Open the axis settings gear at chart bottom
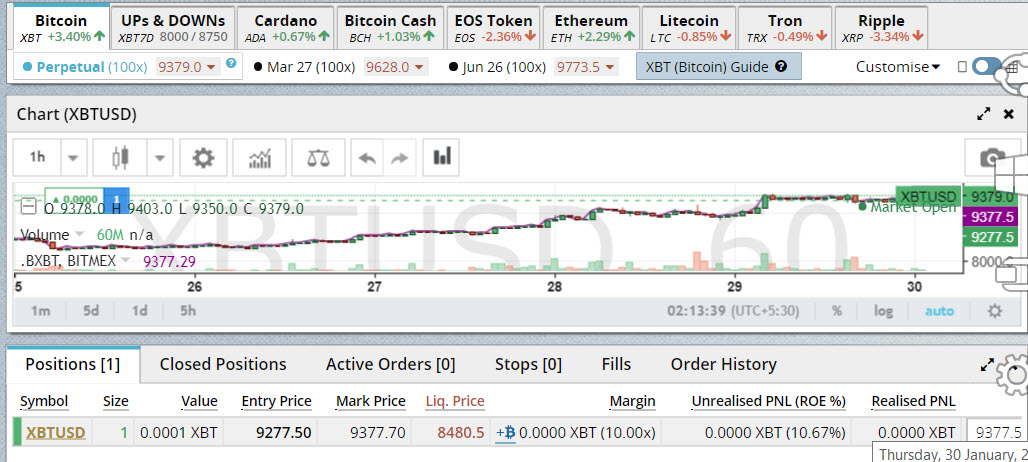The image size is (1028, 462). [x=995, y=311]
